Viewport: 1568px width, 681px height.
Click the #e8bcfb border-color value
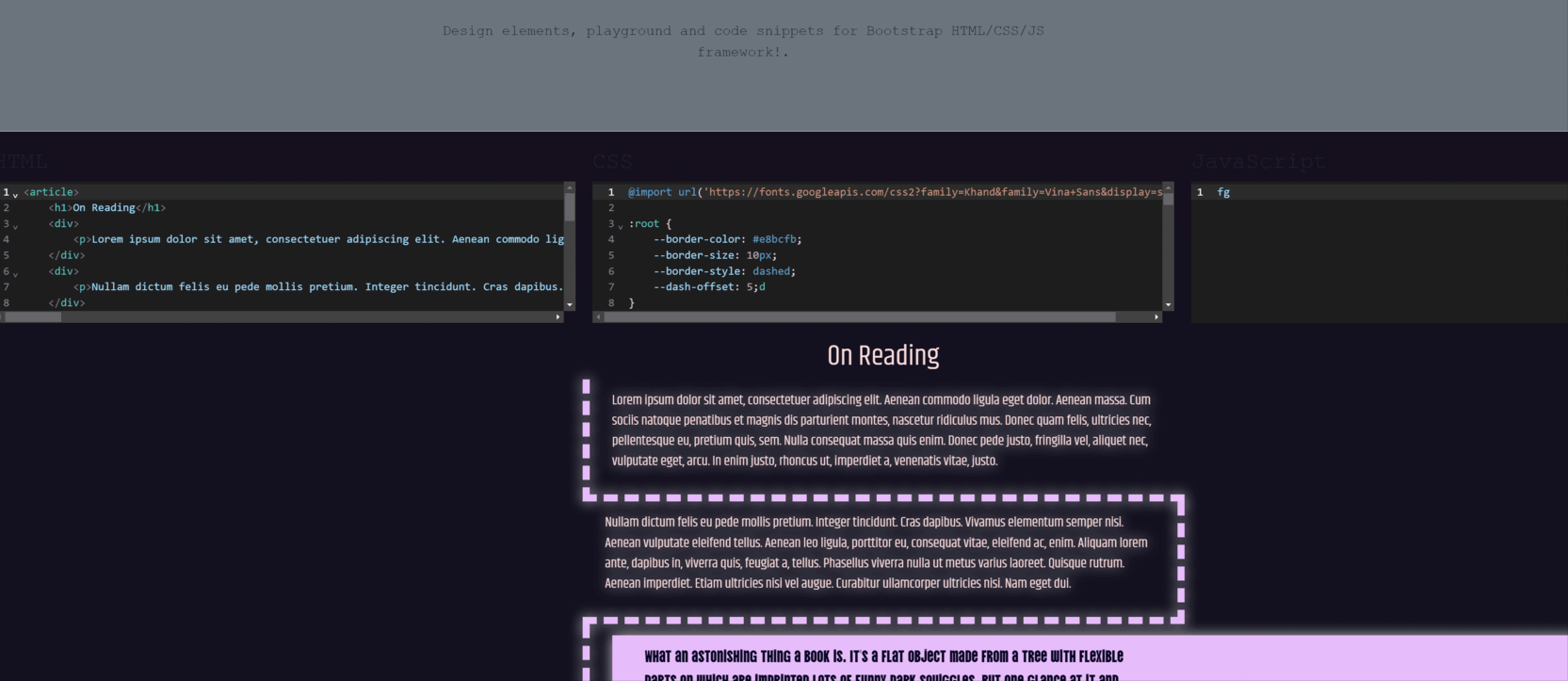tap(774, 239)
